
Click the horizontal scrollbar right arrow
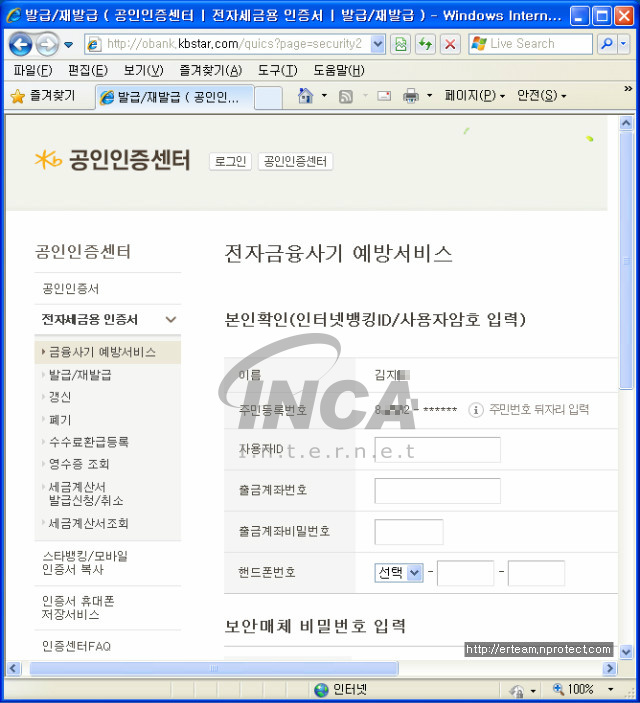pos(610,668)
